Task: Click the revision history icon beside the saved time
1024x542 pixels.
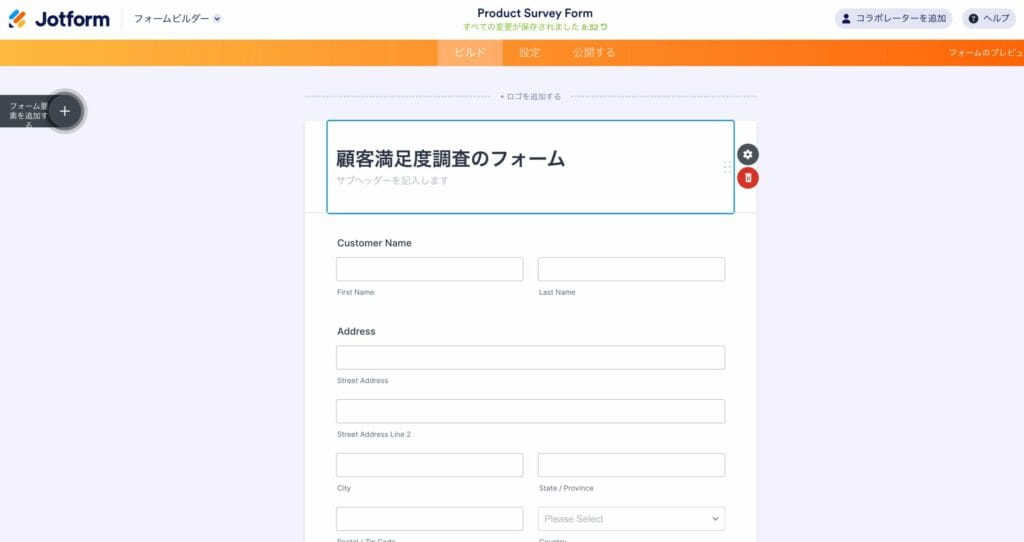Action: point(604,27)
